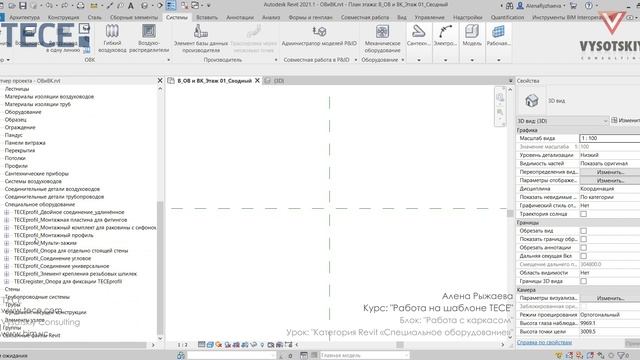Open the Главная модель dropdown in status bar

pyautogui.click(x=364, y=356)
